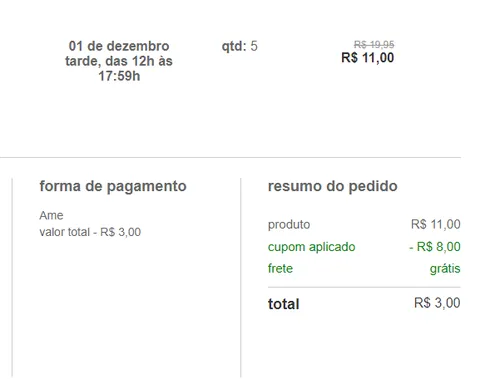
Task: Click the 17:59h end time text
Action: click(119, 76)
